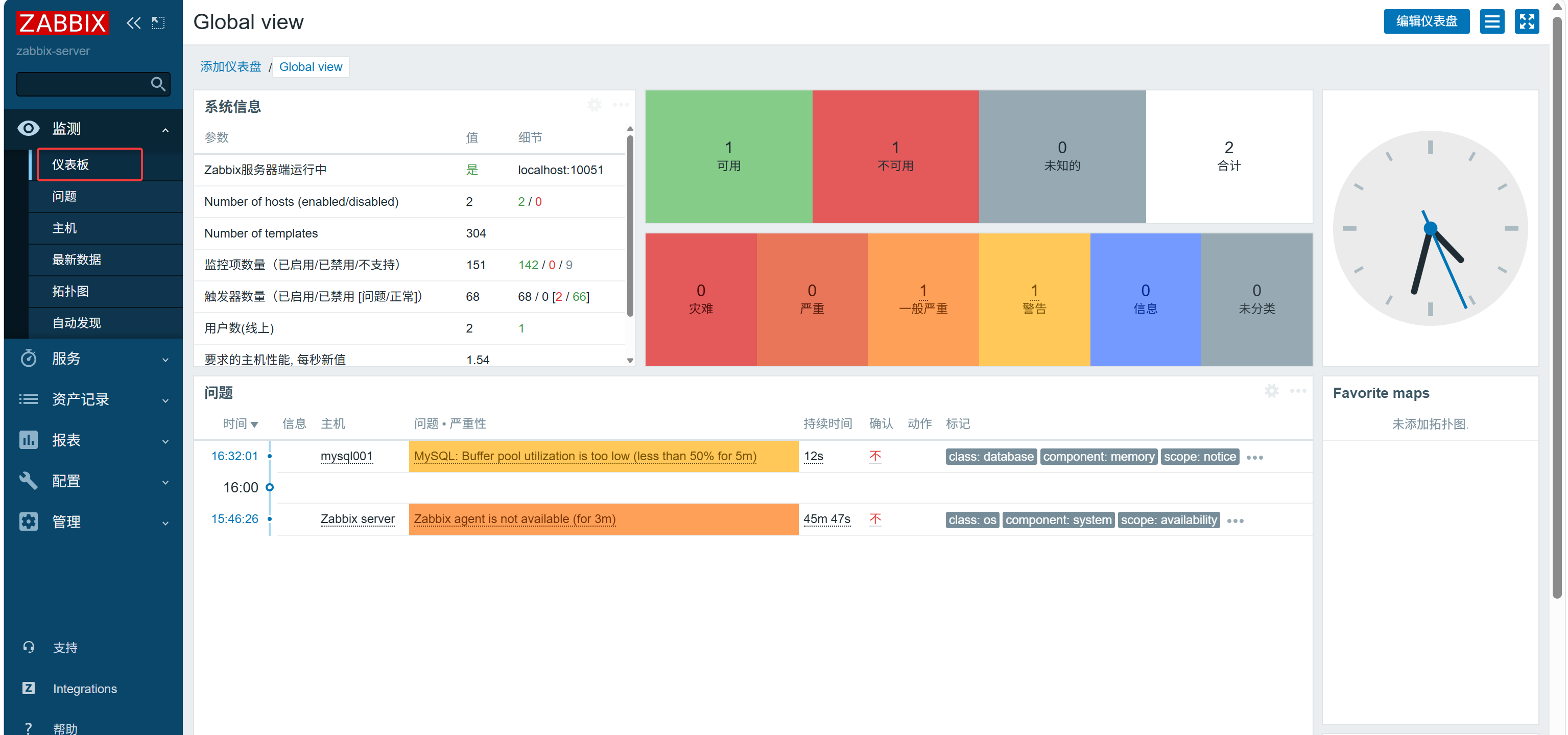Click the Global view breadcrumb link
The width and height of the screenshot is (1568, 735).
point(311,67)
